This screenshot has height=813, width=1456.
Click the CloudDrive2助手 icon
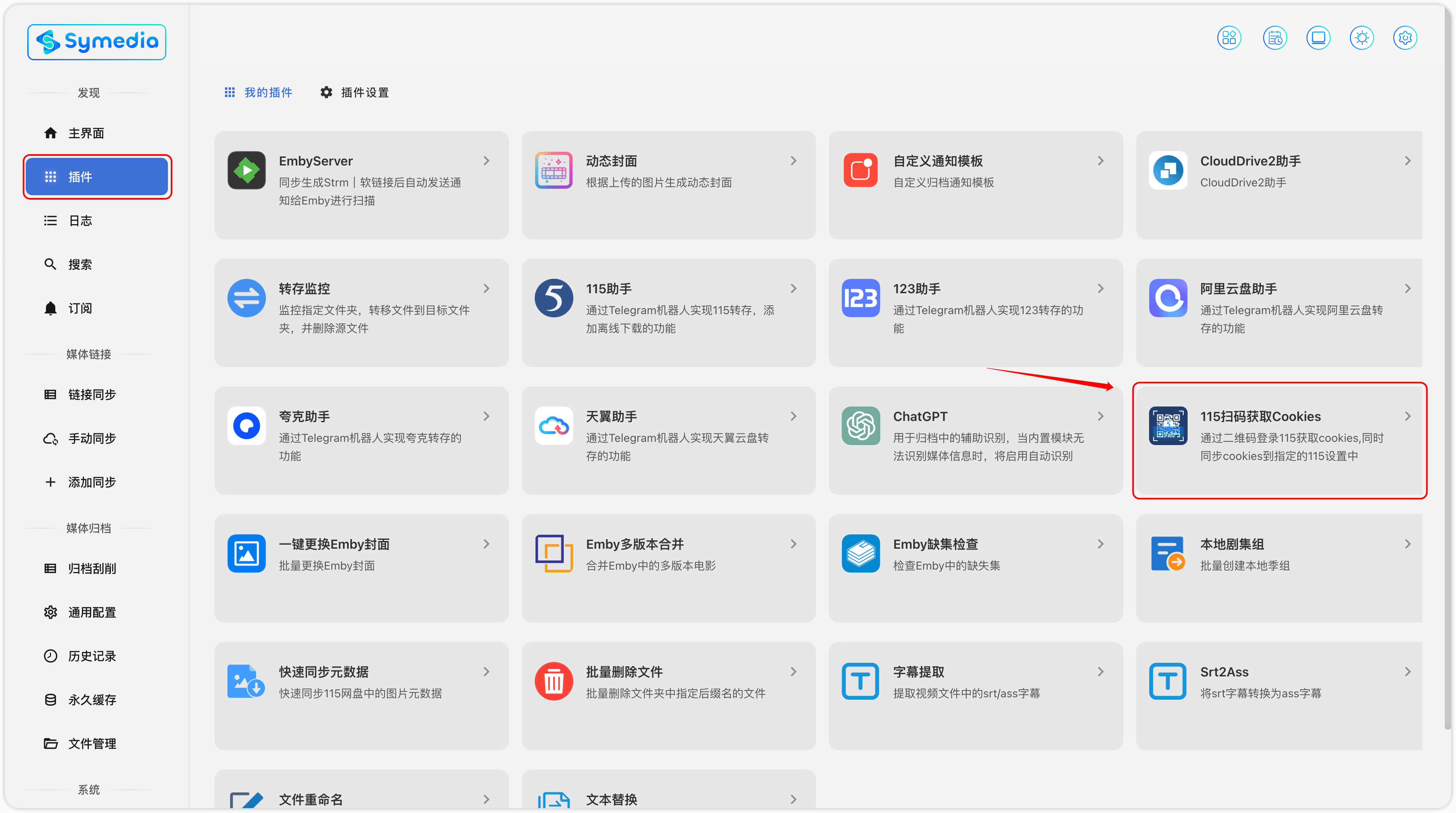1168,170
